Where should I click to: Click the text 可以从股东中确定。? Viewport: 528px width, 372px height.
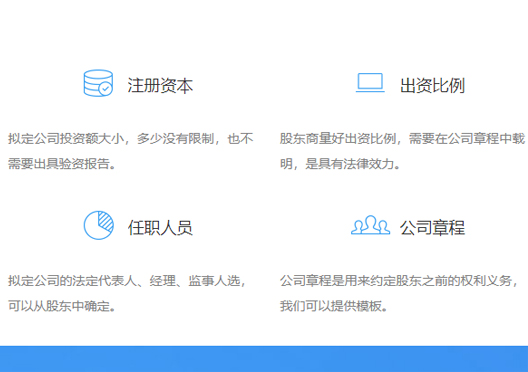click(x=62, y=306)
